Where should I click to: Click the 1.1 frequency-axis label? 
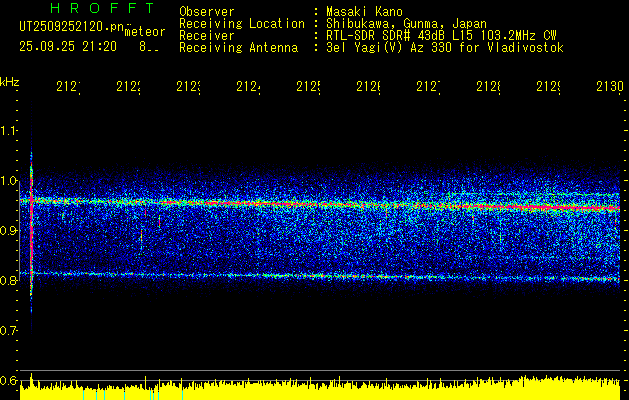[x=8, y=130]
